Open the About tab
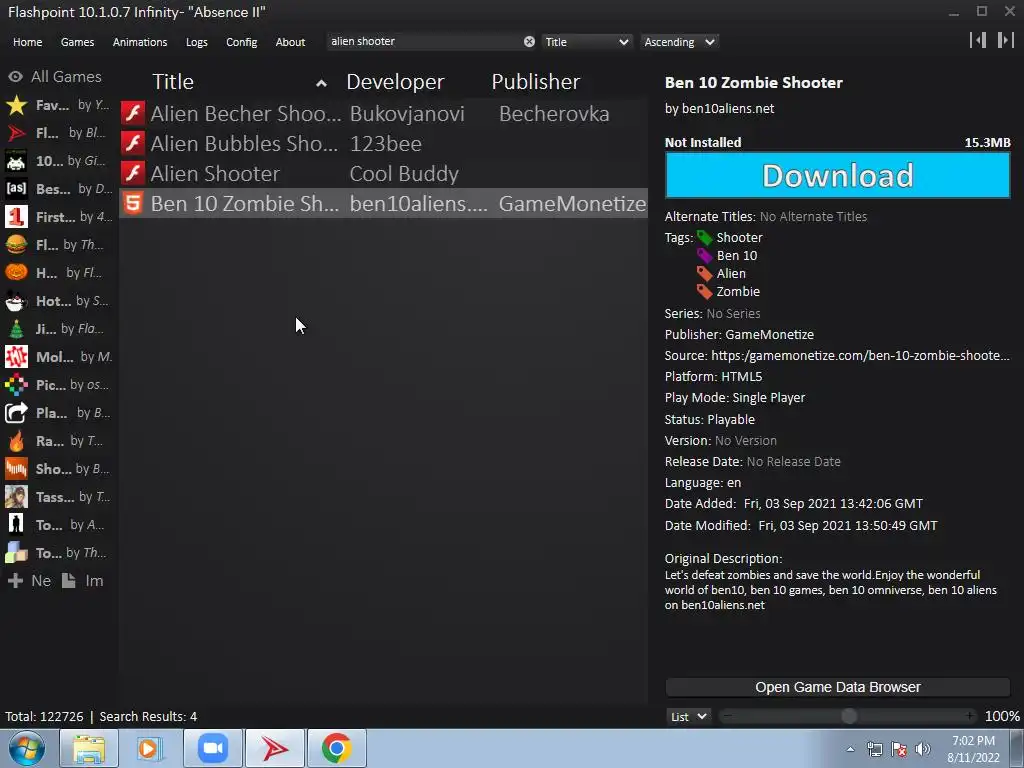The image size is (1024, 768). pos(290,42)
